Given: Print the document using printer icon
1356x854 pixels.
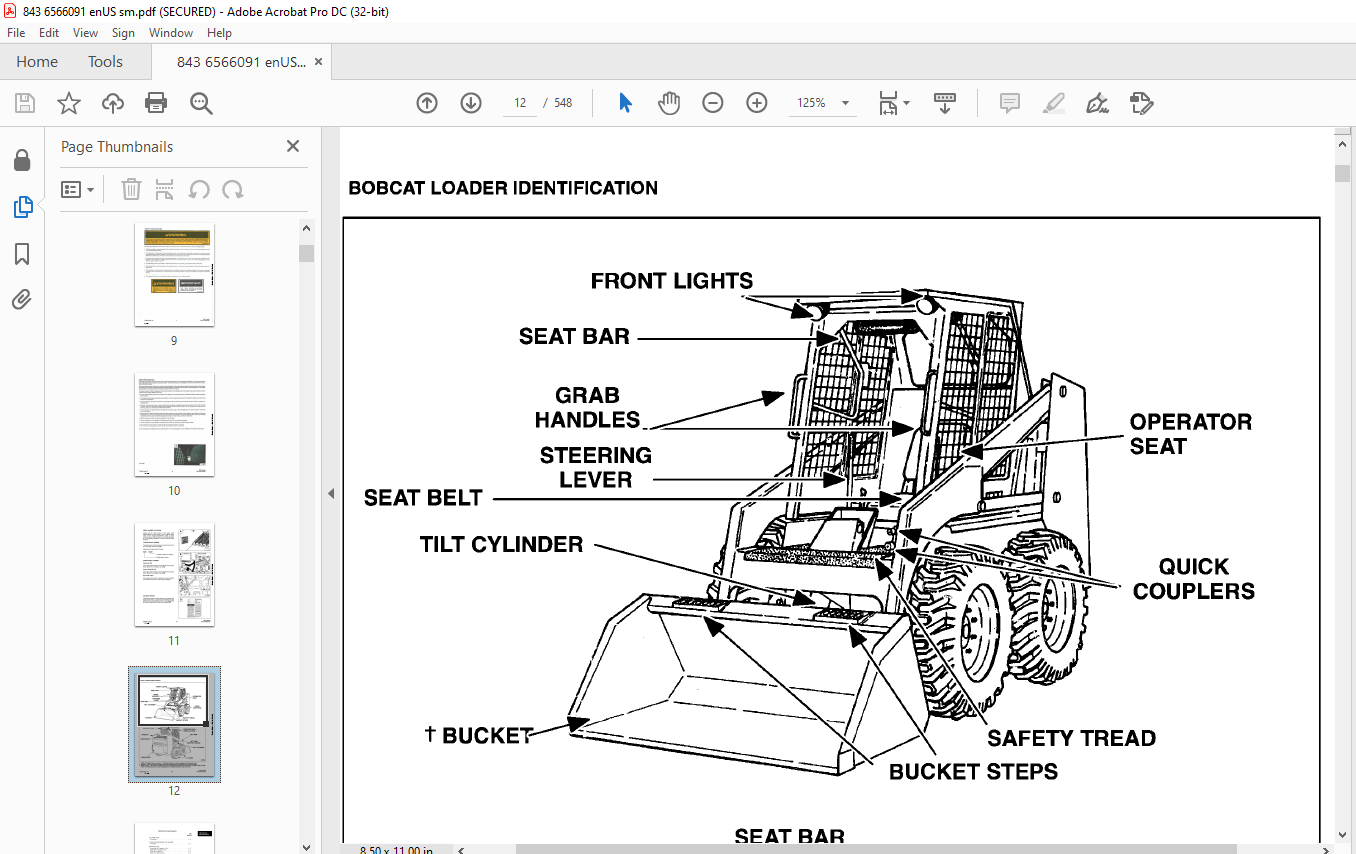Looking at the screenshot, I should pyautogui.click(x=156, y=103).
